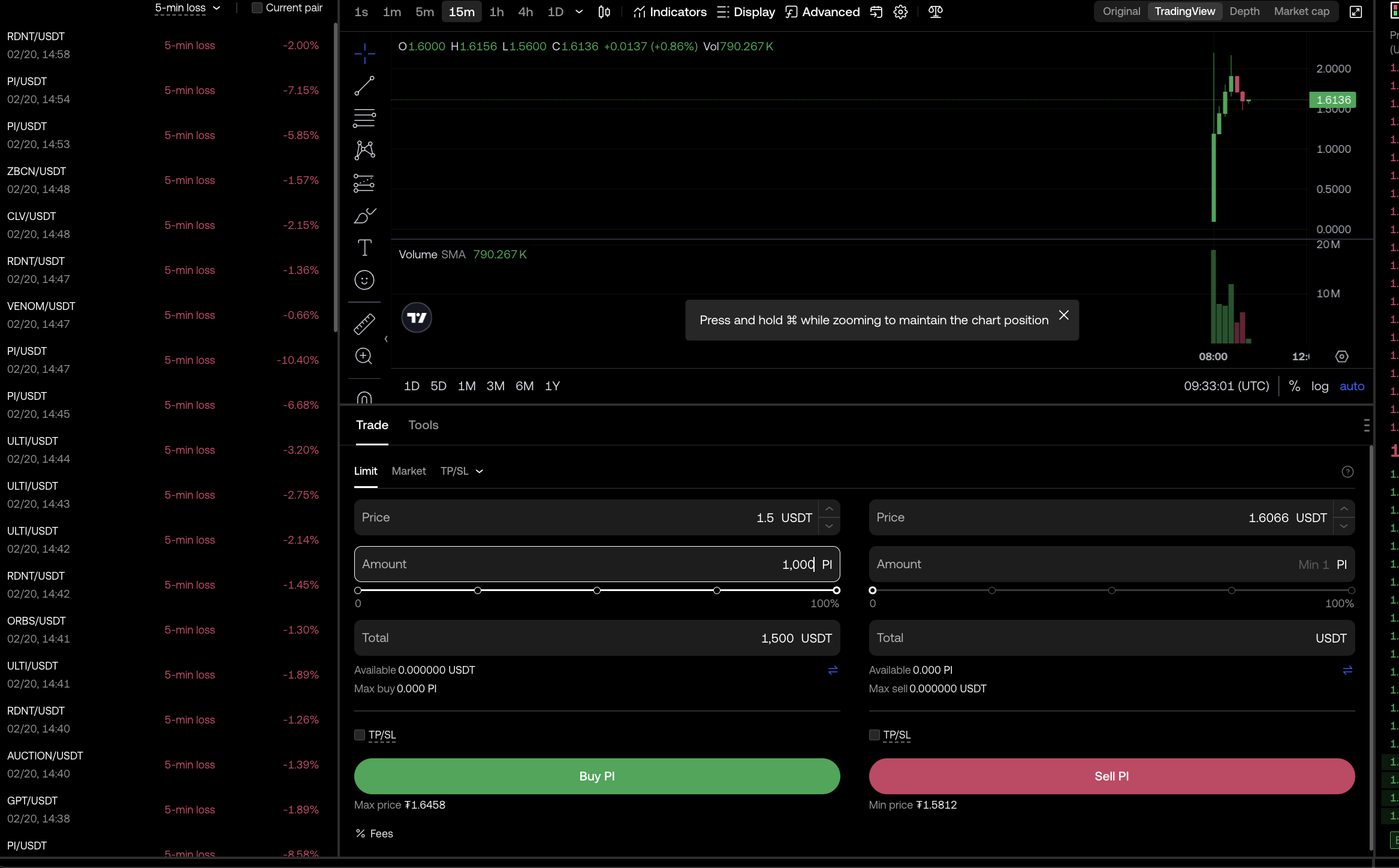Select the brush drawing tool
The width and height of the screenshot is (1399, 868).
364,215
